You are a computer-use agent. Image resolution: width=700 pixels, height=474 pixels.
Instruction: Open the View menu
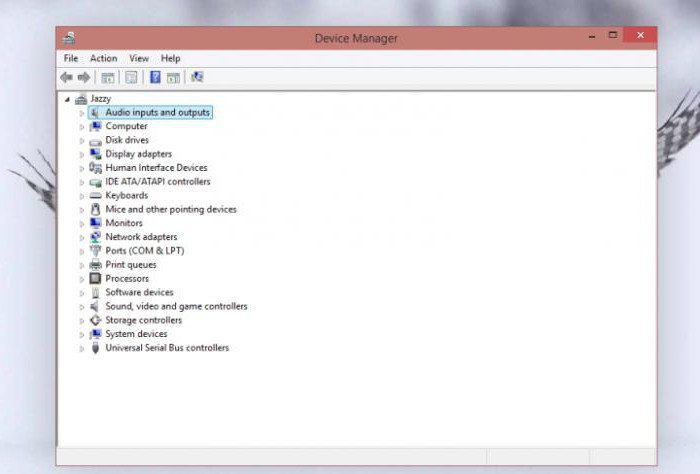139,59
